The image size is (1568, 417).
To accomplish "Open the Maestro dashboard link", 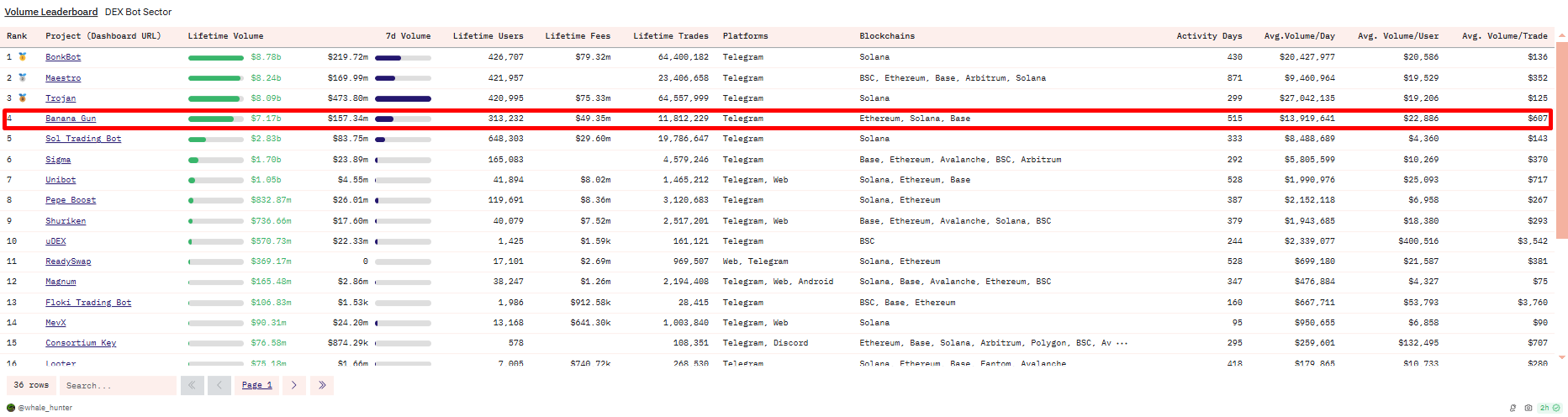I will [x=63, y=77].
